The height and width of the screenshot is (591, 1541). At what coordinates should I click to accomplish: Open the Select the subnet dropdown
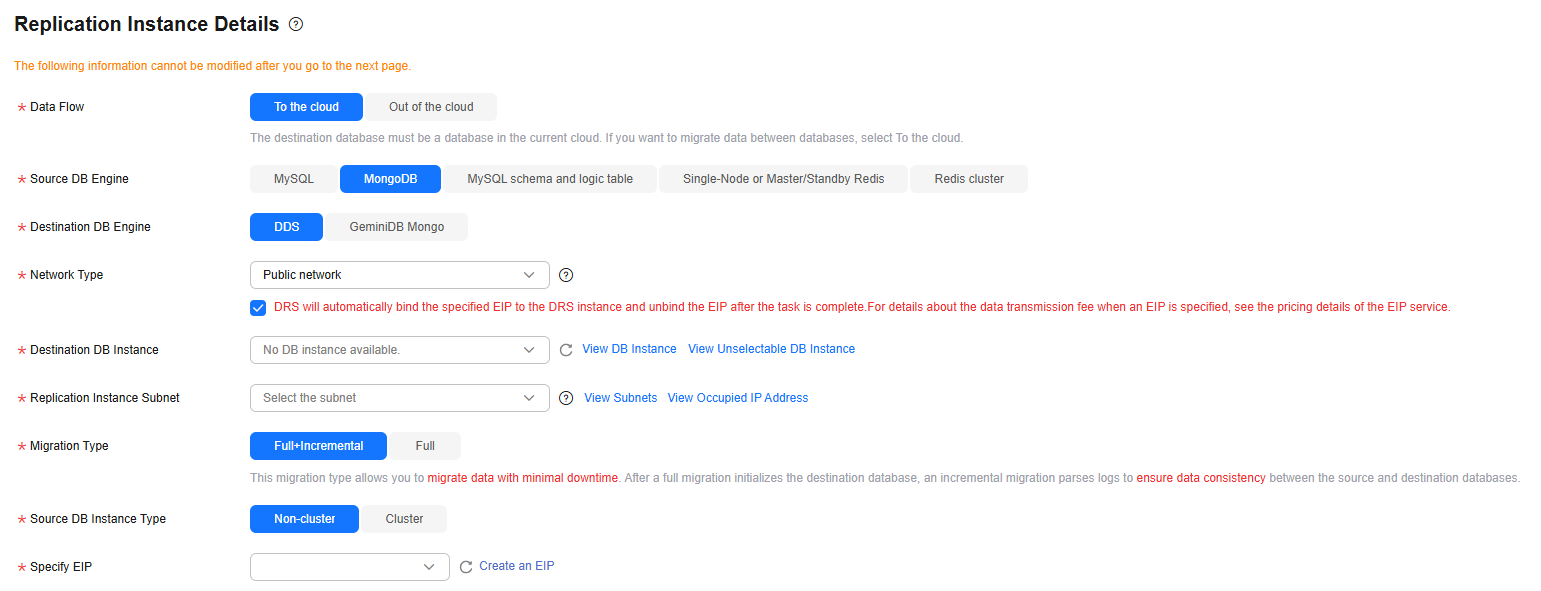(399, 398)
